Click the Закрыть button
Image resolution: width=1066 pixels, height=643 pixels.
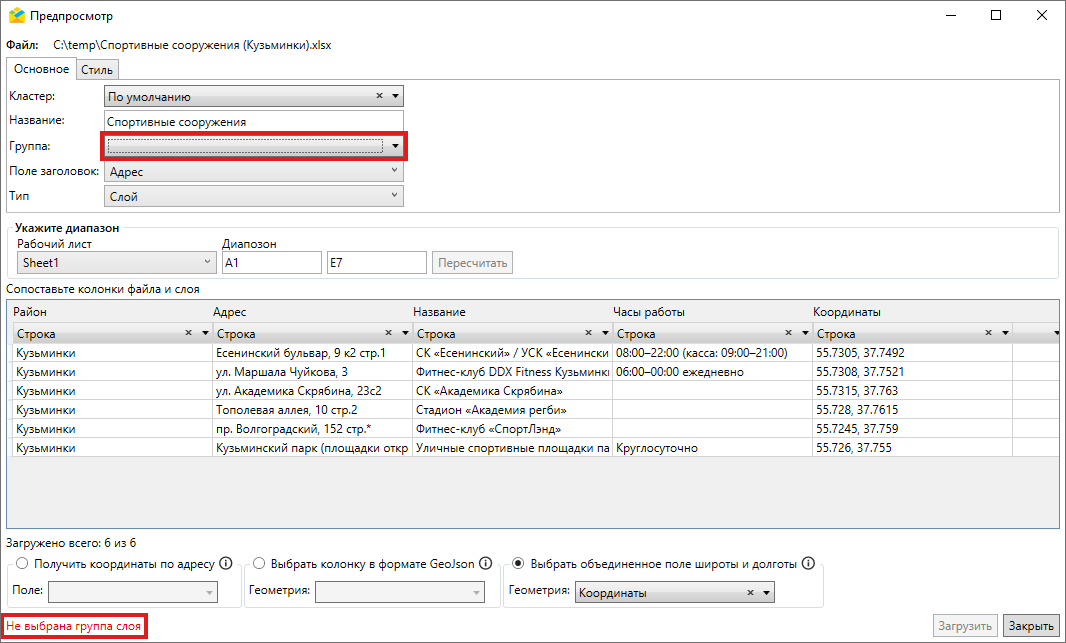pyautogui.click(x=1030, y=626)
